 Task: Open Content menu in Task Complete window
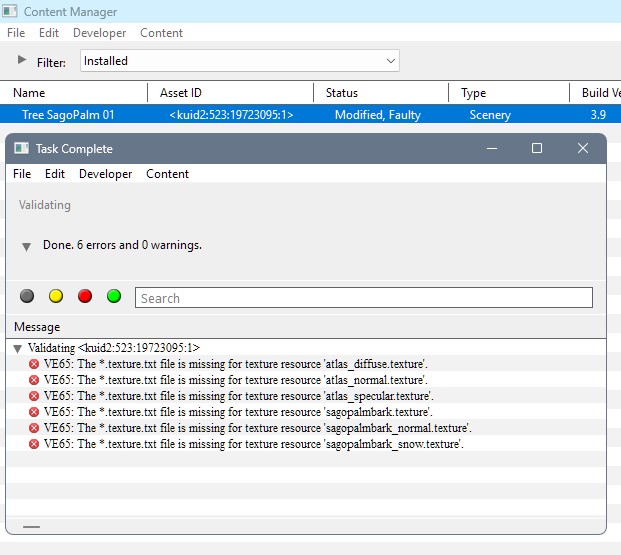tap(168, 174)
